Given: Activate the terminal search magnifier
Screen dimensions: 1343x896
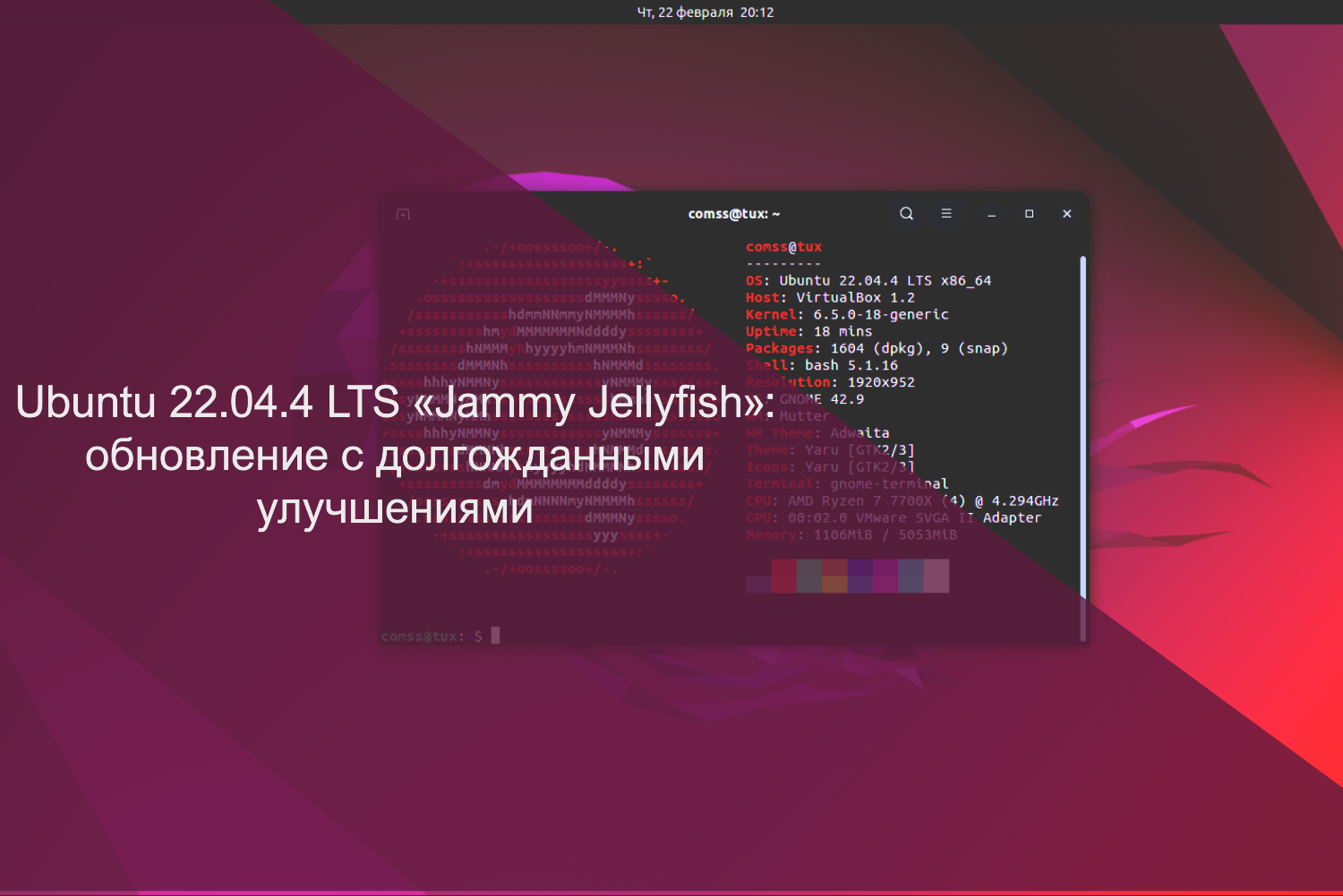Looking at the screenshot, I should click(906, 214).
